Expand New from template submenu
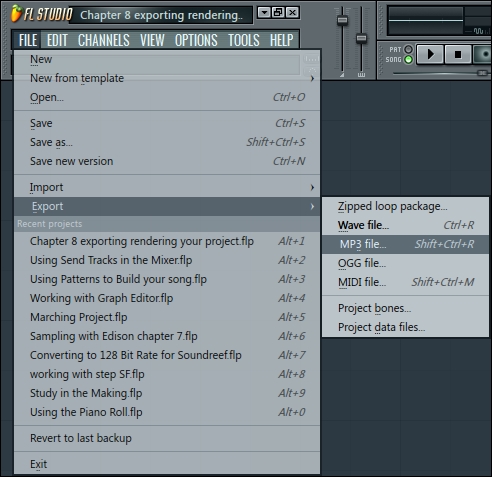The width and height of the screenshot is (492, 477). pos(167,78)
